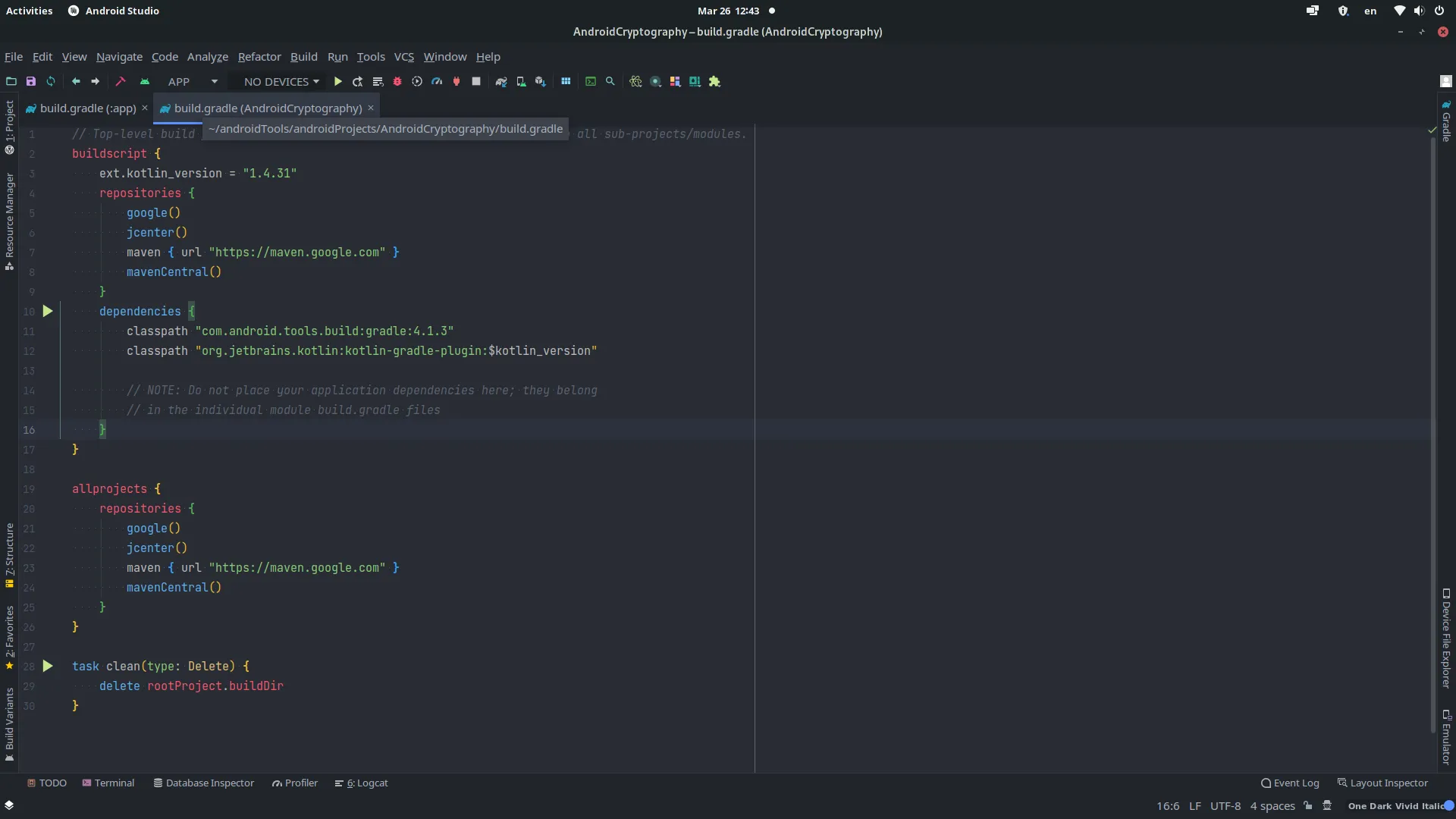Open the Terminal tool window
The height and width of the screenshot is (819, 1456).
108,783
